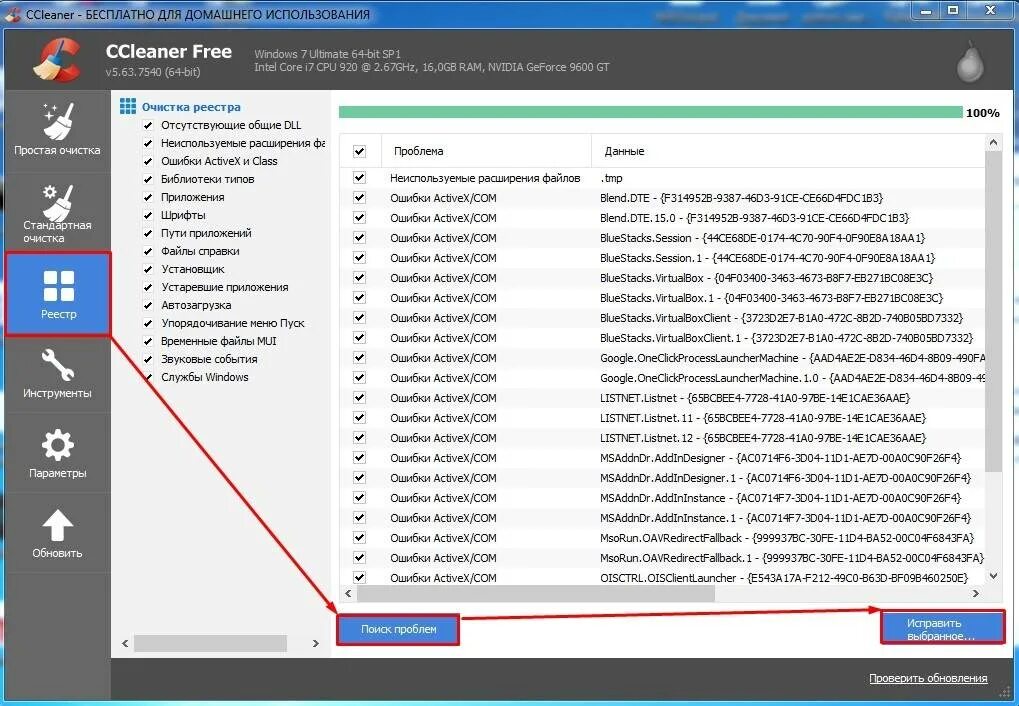
Task: Click the Очистка реестра grid icon
Action: [x=128, y=106]
